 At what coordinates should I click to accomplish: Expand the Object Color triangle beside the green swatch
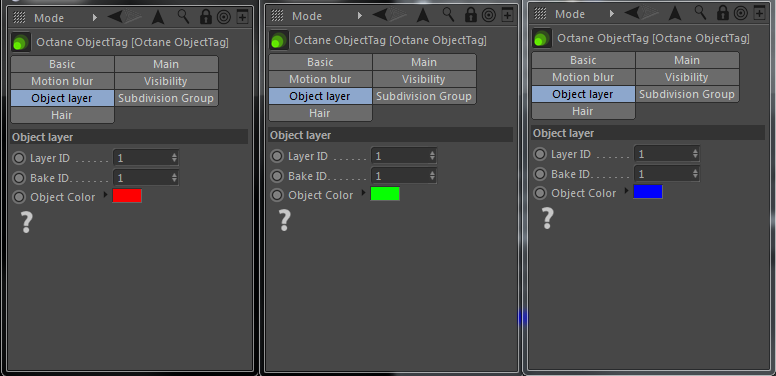[364, 193]
